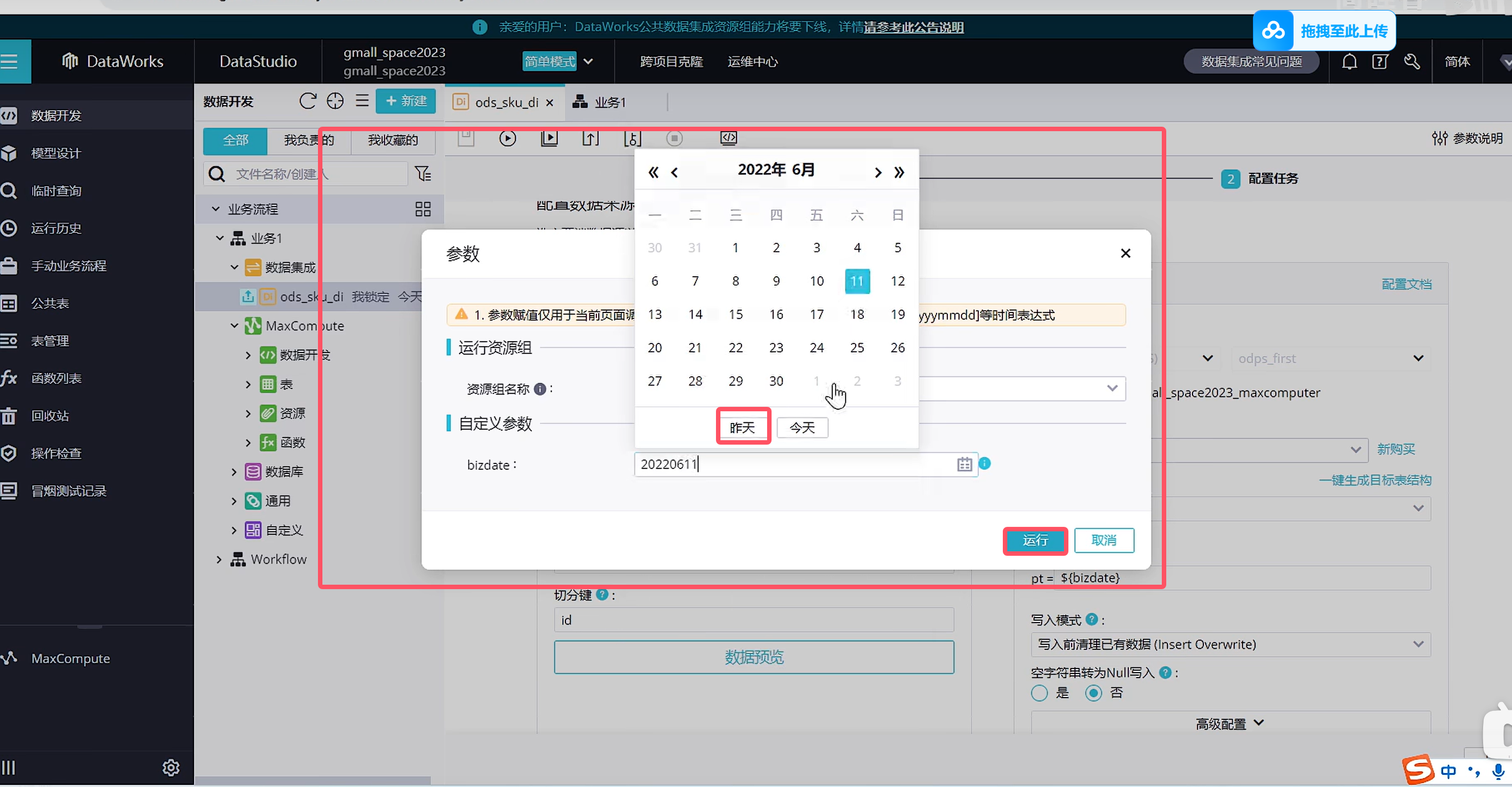Screen dimensions: 1512x787
Task: Go to next month in calendar
Action: point(878,172)
